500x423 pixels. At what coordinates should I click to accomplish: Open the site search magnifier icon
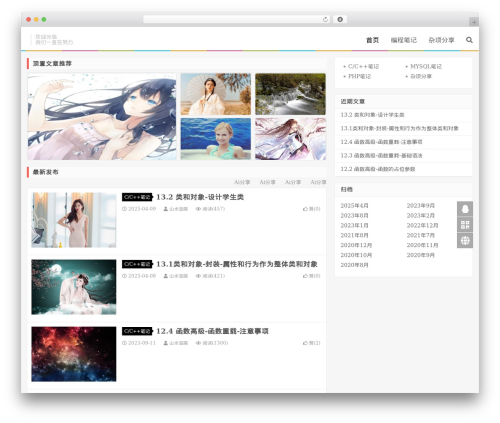(469, 40)
